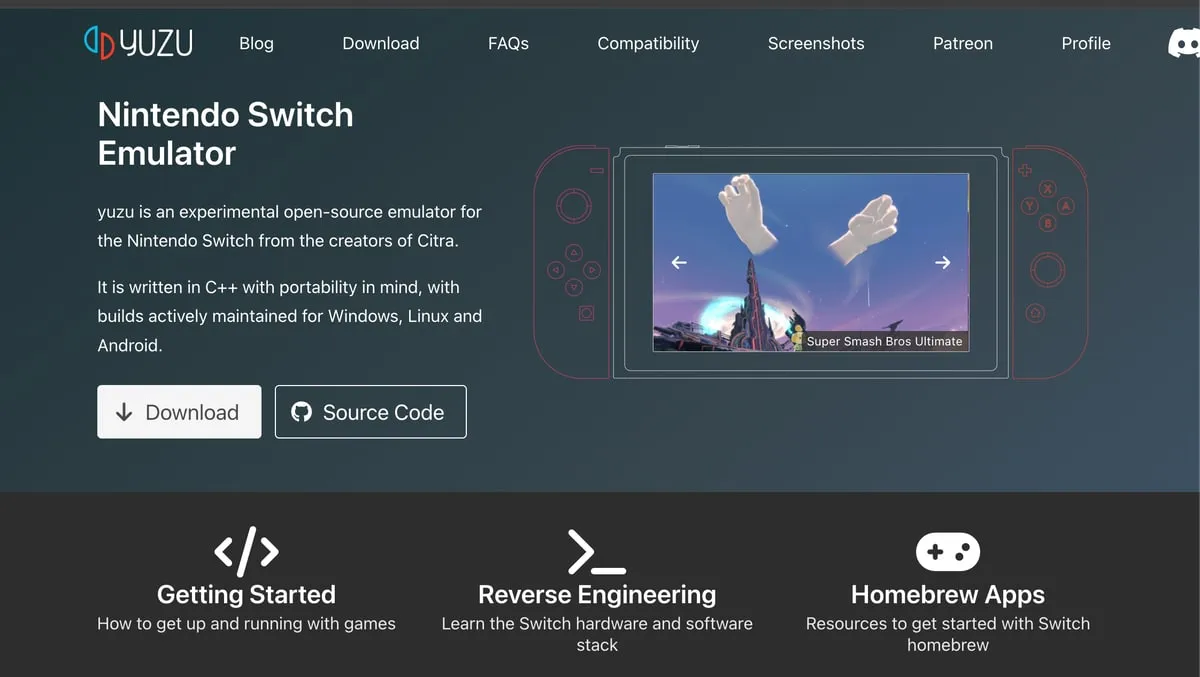The height and width of the screenshot is (677, 1200).
Task: Go to Download in the navigation bar
Action: pos(381,43)
